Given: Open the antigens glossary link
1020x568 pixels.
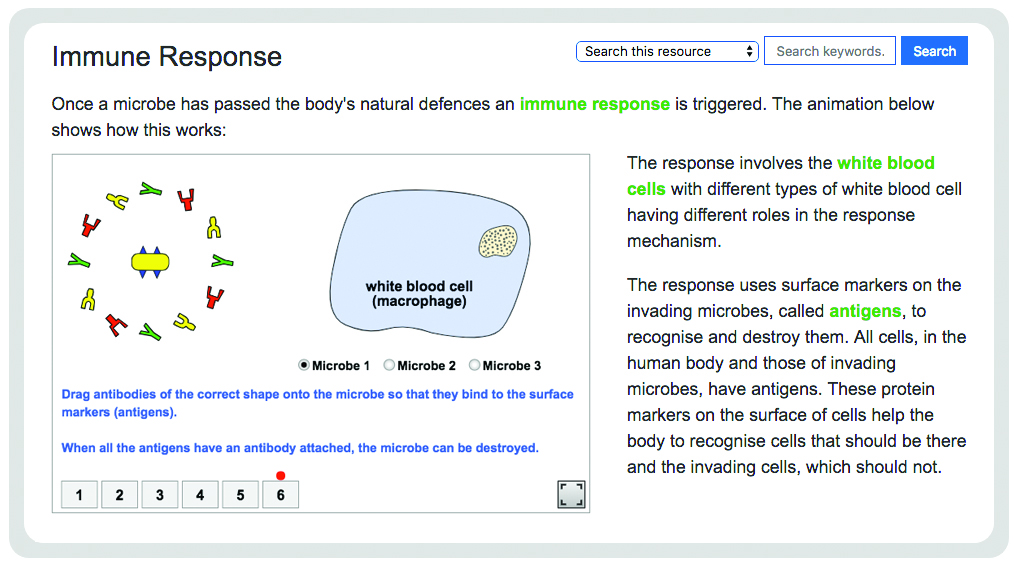Looking at the screenshot, I should click(x=865, y=311).
